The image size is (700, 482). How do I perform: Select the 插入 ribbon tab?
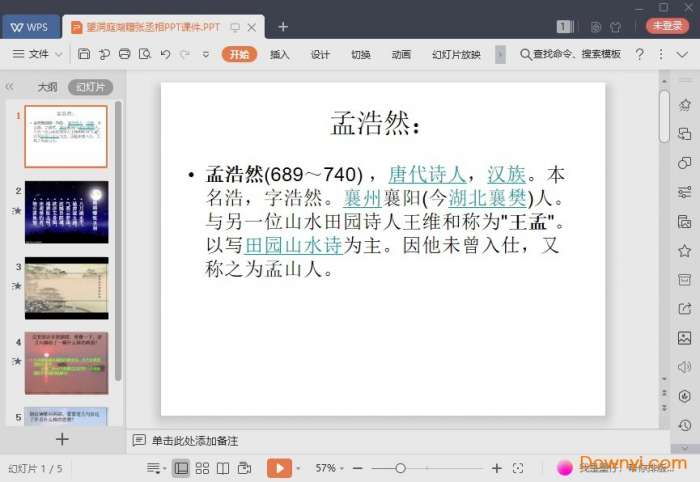[279, 54]
